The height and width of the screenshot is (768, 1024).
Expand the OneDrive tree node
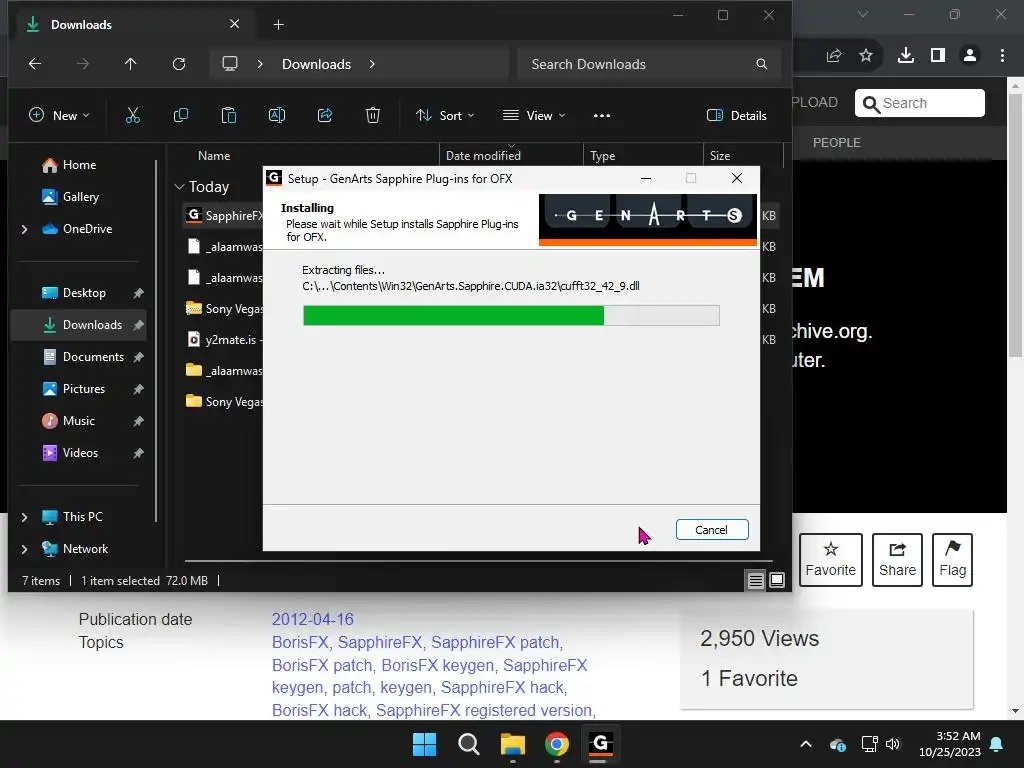(24, 229)
